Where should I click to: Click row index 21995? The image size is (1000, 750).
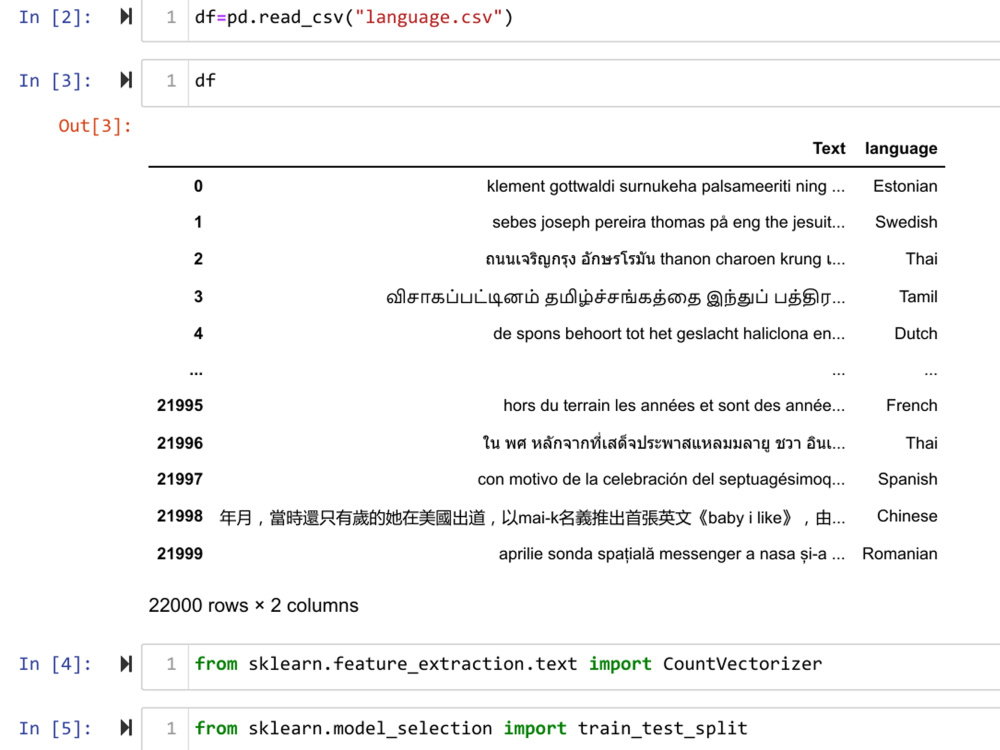pyautogui.click(x=180, y=406)
